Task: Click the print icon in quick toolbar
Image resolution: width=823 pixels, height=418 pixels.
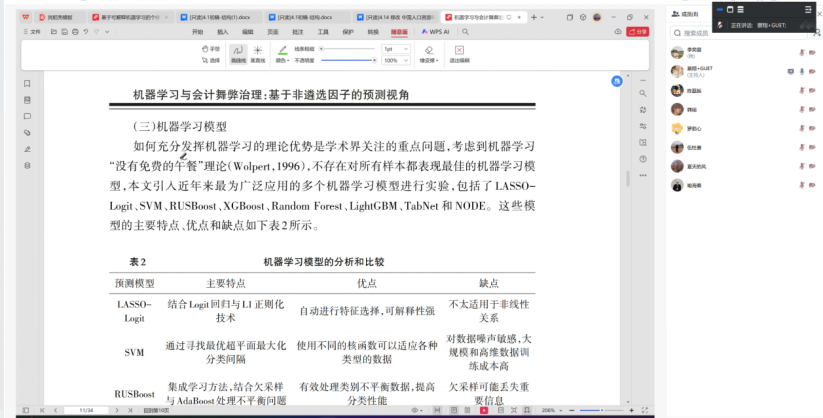Action: (x=75, y=32)
